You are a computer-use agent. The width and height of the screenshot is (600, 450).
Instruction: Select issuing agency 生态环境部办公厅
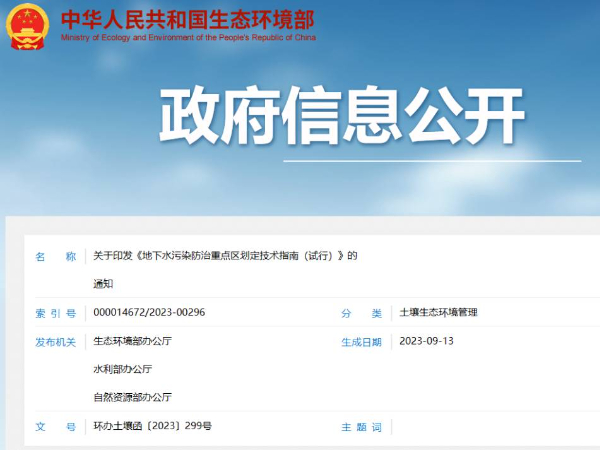(x=132, y=341)
